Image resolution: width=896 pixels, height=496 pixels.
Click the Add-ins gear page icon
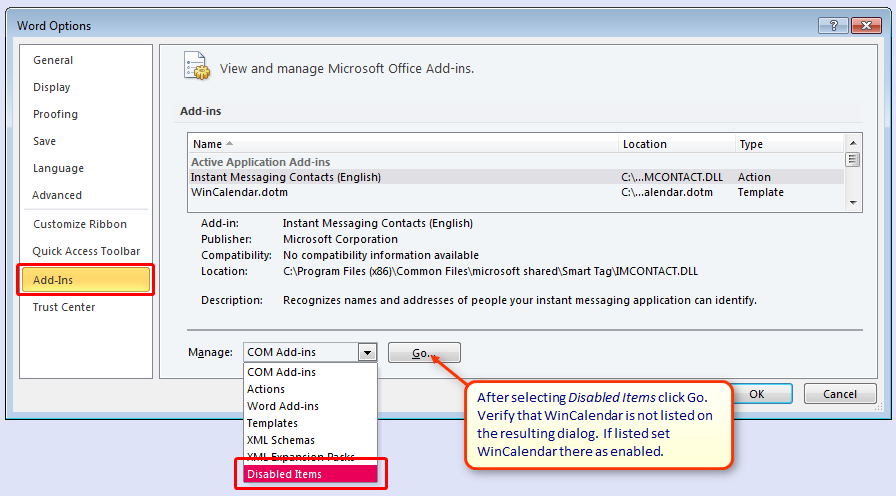(x=197, y=67)
